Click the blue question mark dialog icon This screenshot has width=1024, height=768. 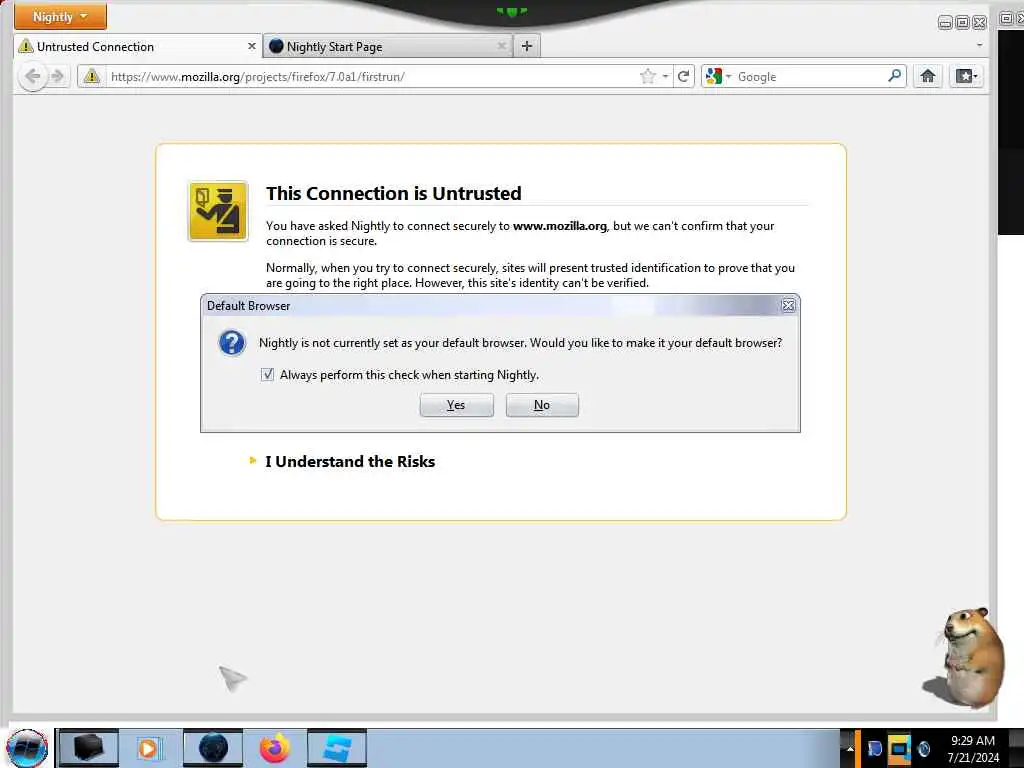(232, 343)
